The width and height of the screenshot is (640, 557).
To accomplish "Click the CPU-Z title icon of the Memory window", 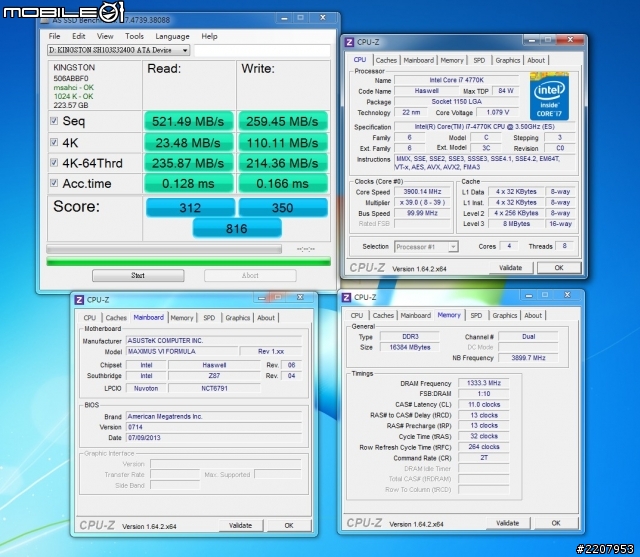I will [x=347, y=297].
